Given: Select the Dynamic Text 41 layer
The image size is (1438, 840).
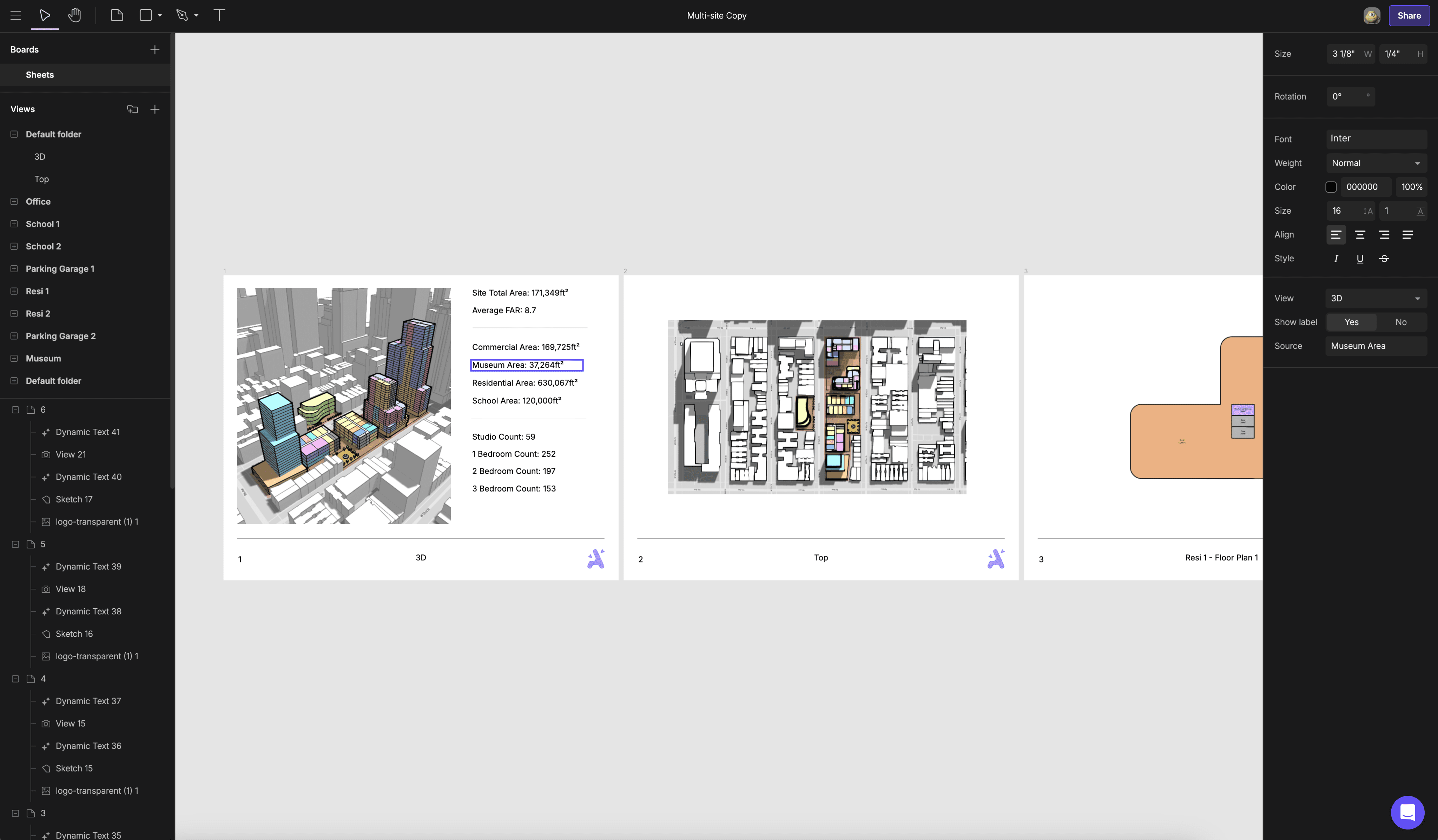Looking at the screenshot, I should [x=88, y=432].
